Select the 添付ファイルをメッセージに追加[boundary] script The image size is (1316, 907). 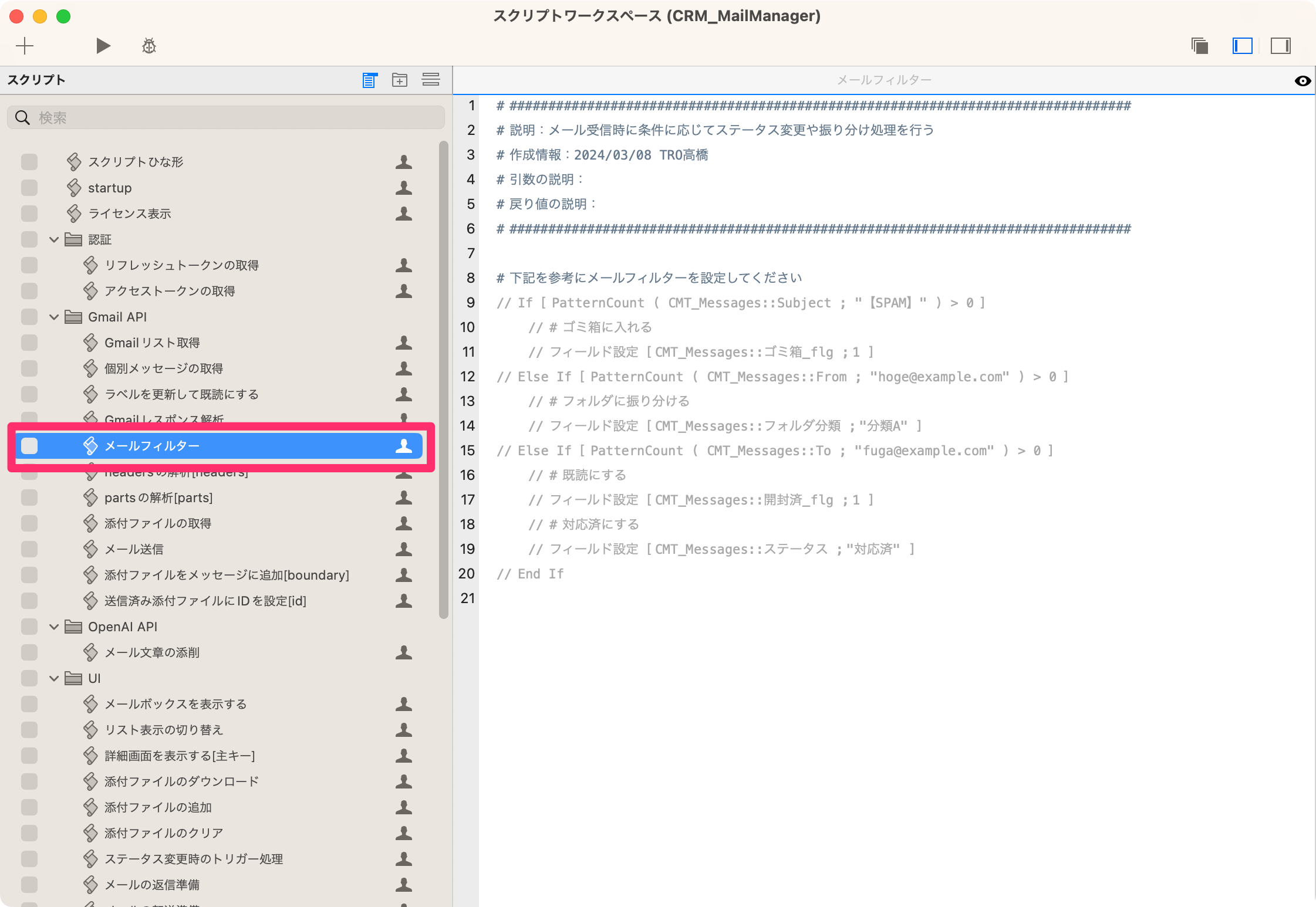(227, 575)
